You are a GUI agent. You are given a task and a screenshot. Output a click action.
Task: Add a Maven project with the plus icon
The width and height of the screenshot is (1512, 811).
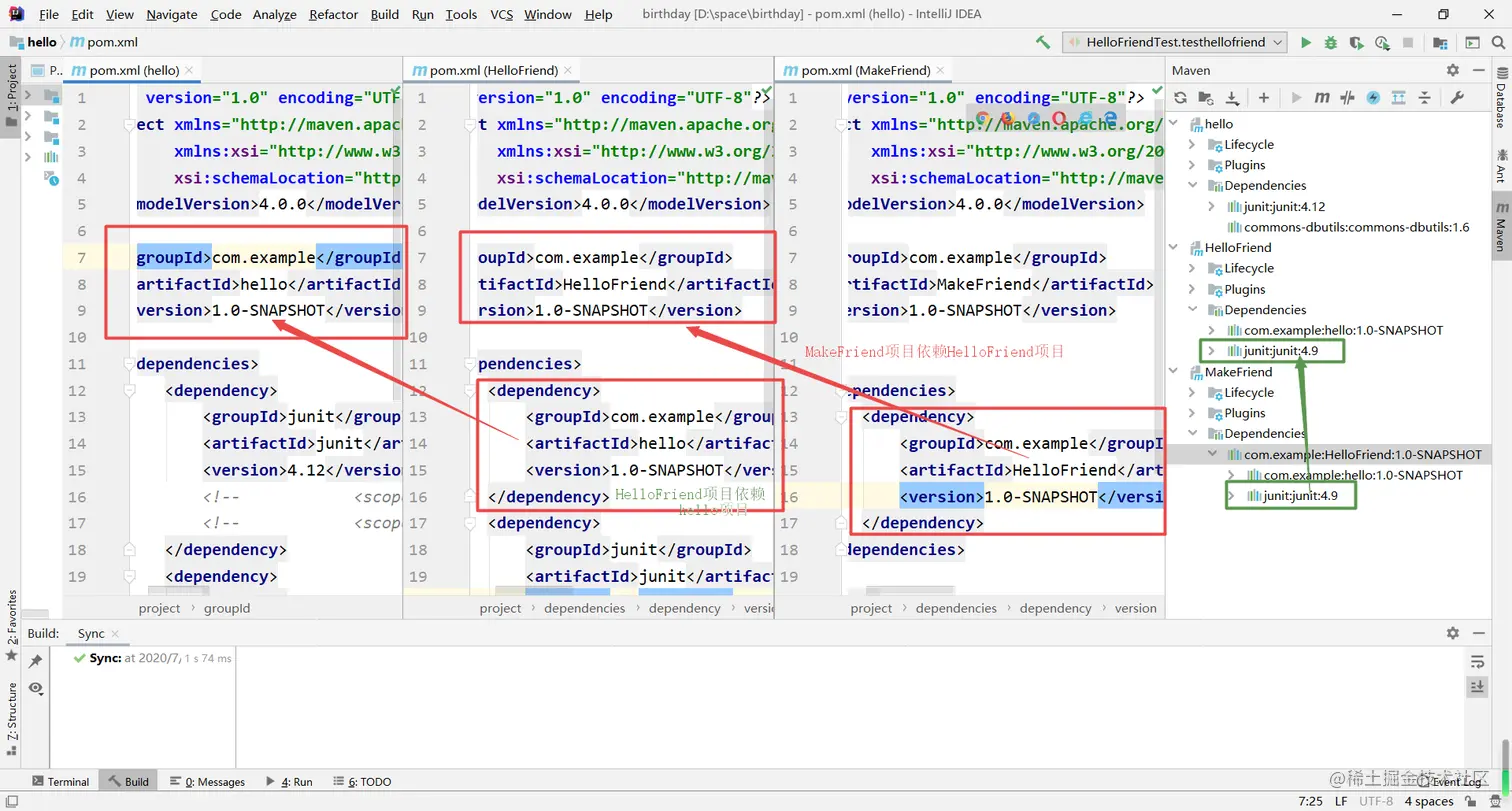pyautogui.click(x=1264, y=98)
